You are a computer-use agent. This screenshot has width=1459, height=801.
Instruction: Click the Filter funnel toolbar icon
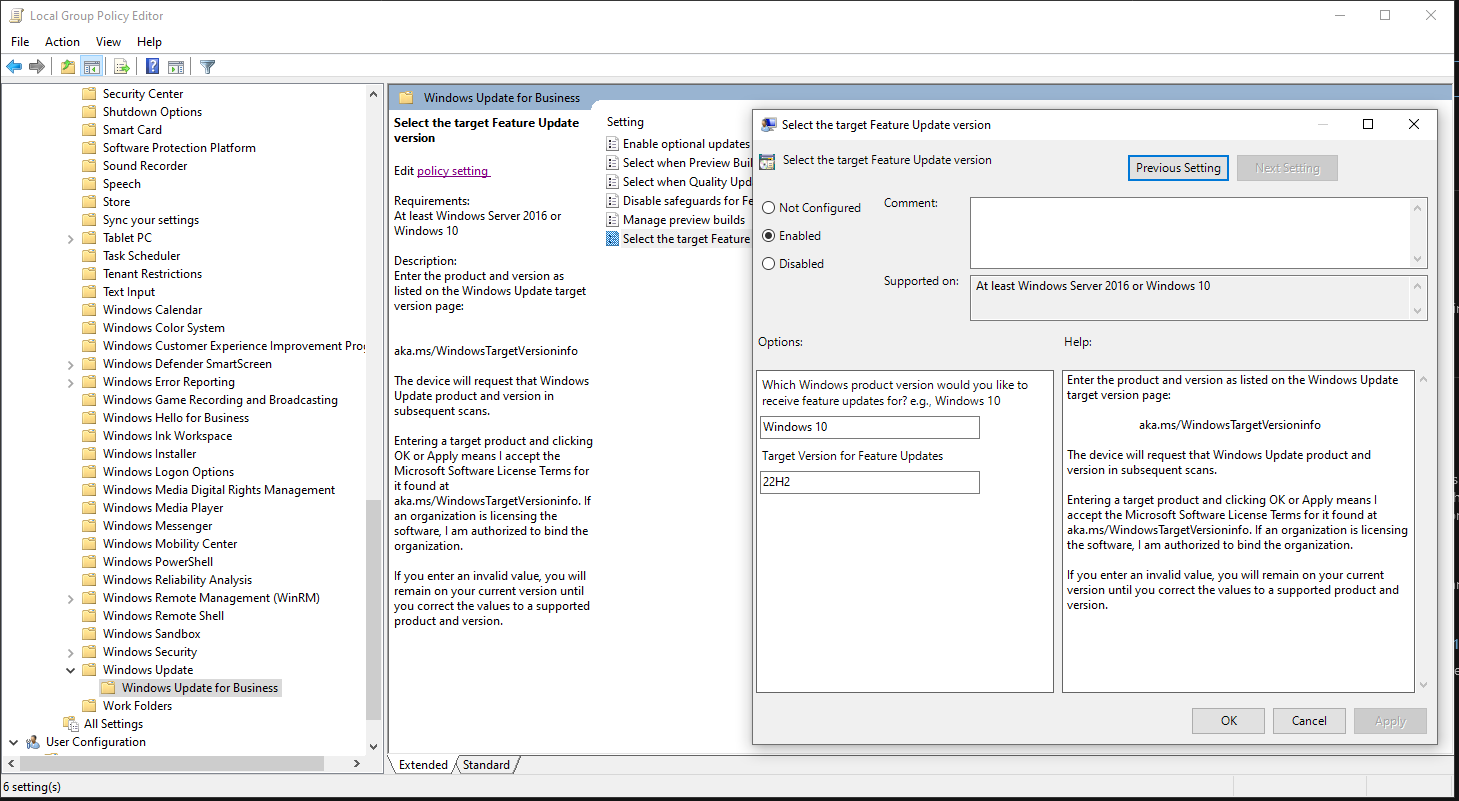[207, 67]
